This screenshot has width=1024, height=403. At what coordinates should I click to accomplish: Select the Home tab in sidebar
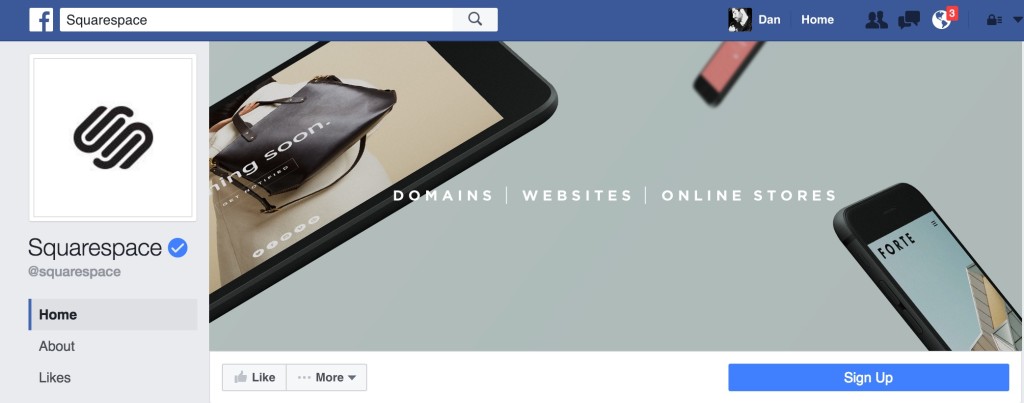tap(113, 314)
